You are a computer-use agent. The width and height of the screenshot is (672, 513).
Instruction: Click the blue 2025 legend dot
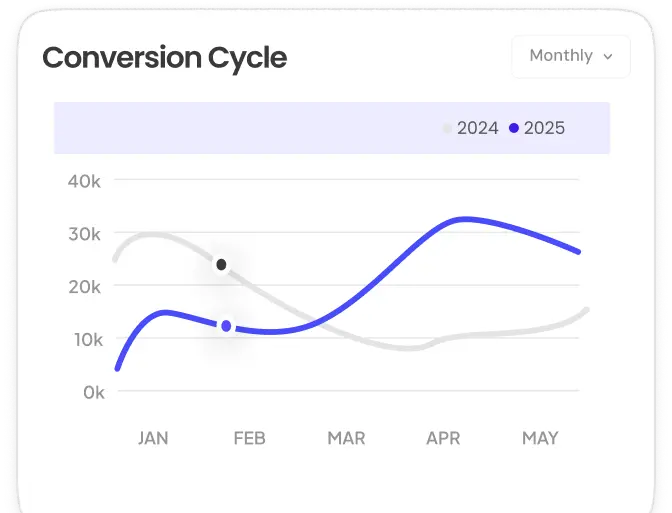tap(514, 128)
